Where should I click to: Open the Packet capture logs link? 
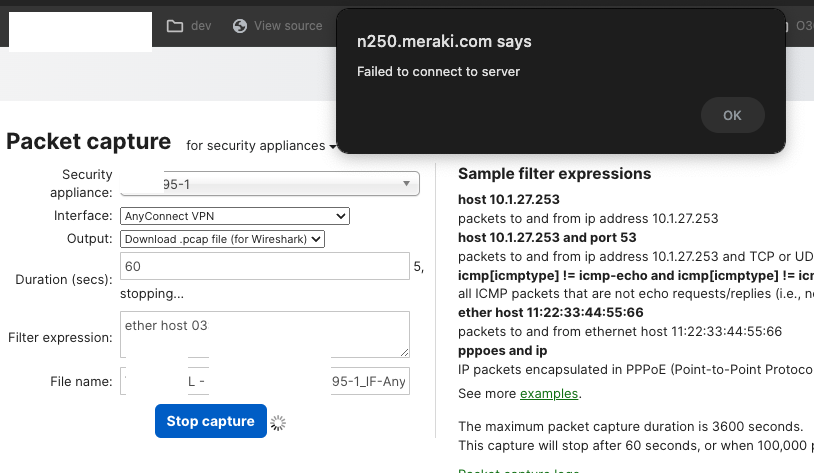[518, 471]
